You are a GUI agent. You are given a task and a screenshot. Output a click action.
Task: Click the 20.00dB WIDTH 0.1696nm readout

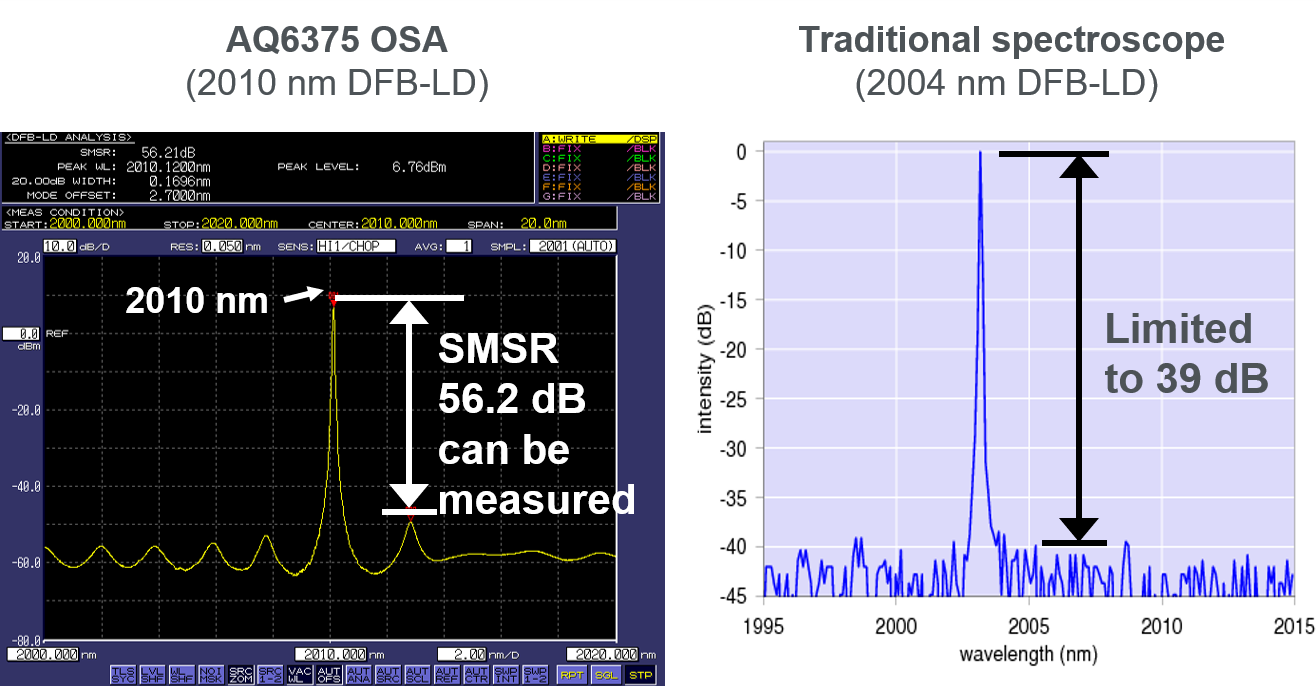(109, 181)
